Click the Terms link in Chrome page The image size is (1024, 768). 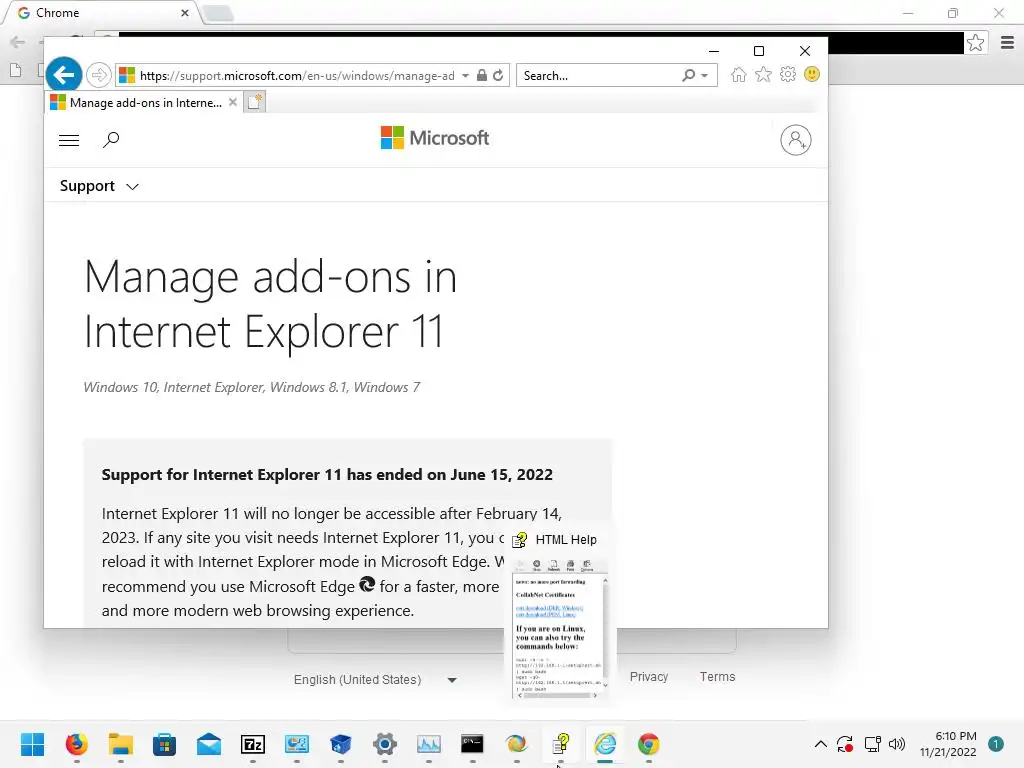pyautogui.click(x=717, y=677)
